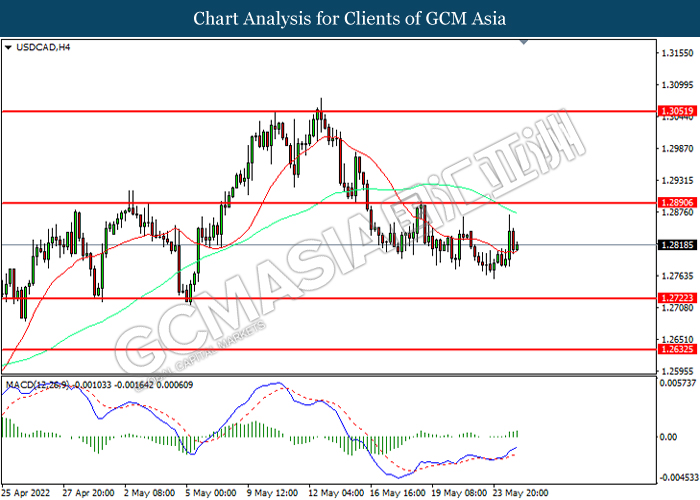Click the 19 May 08:00 time label

point(459,493)
